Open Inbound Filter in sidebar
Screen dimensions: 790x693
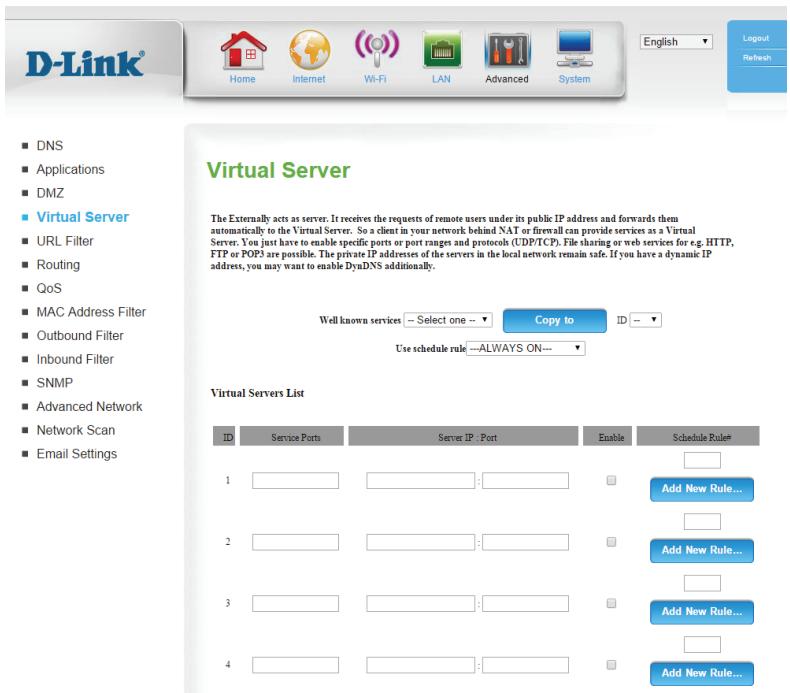(x=75, y=359)
